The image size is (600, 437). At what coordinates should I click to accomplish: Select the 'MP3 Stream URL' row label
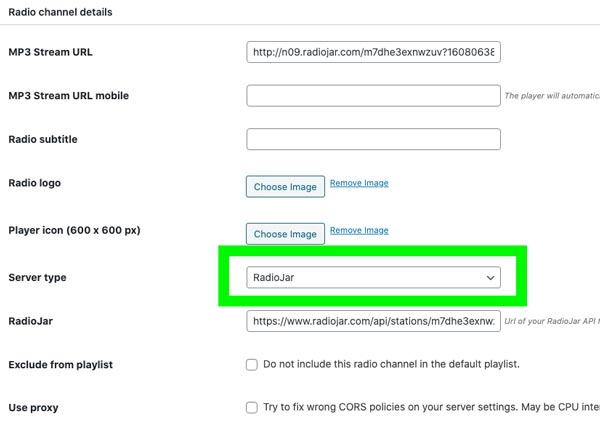tap(50, 52)
